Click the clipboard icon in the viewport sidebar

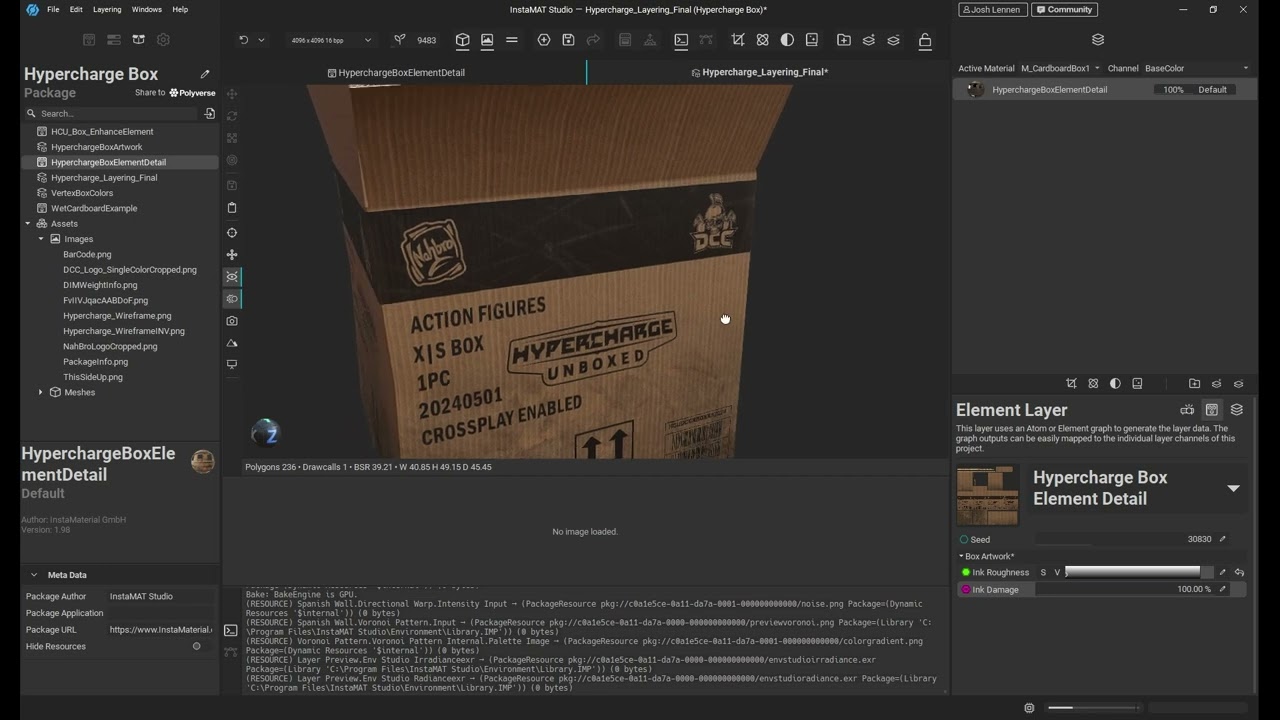pos(232,208)
